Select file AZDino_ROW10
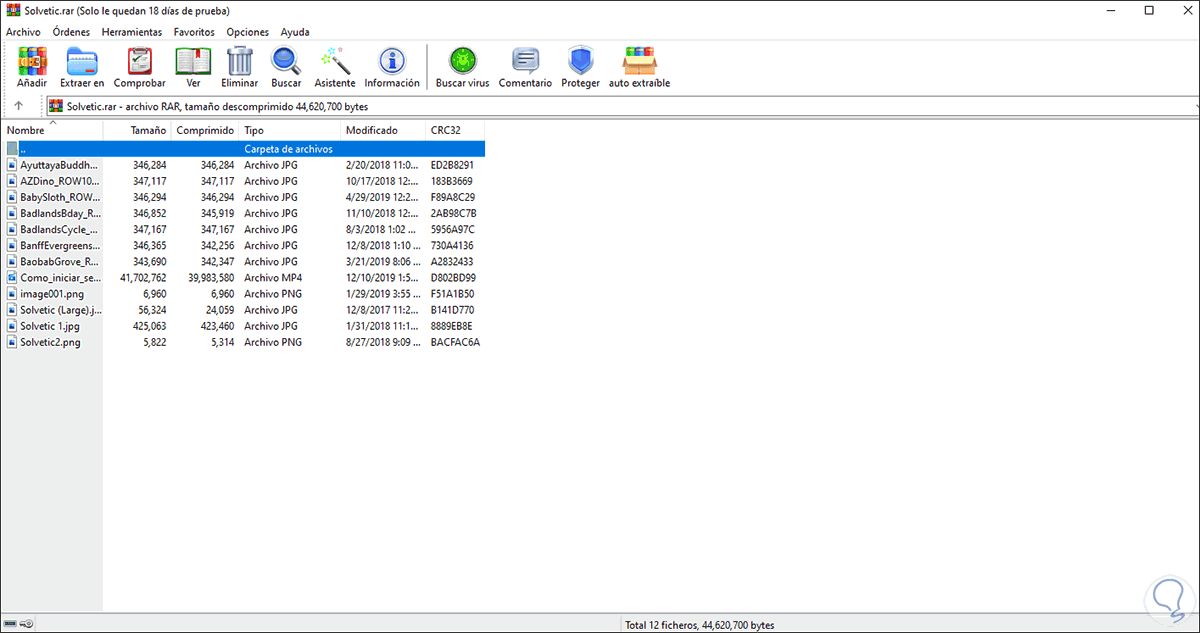The image size is (1200, 633). point(60,181)
